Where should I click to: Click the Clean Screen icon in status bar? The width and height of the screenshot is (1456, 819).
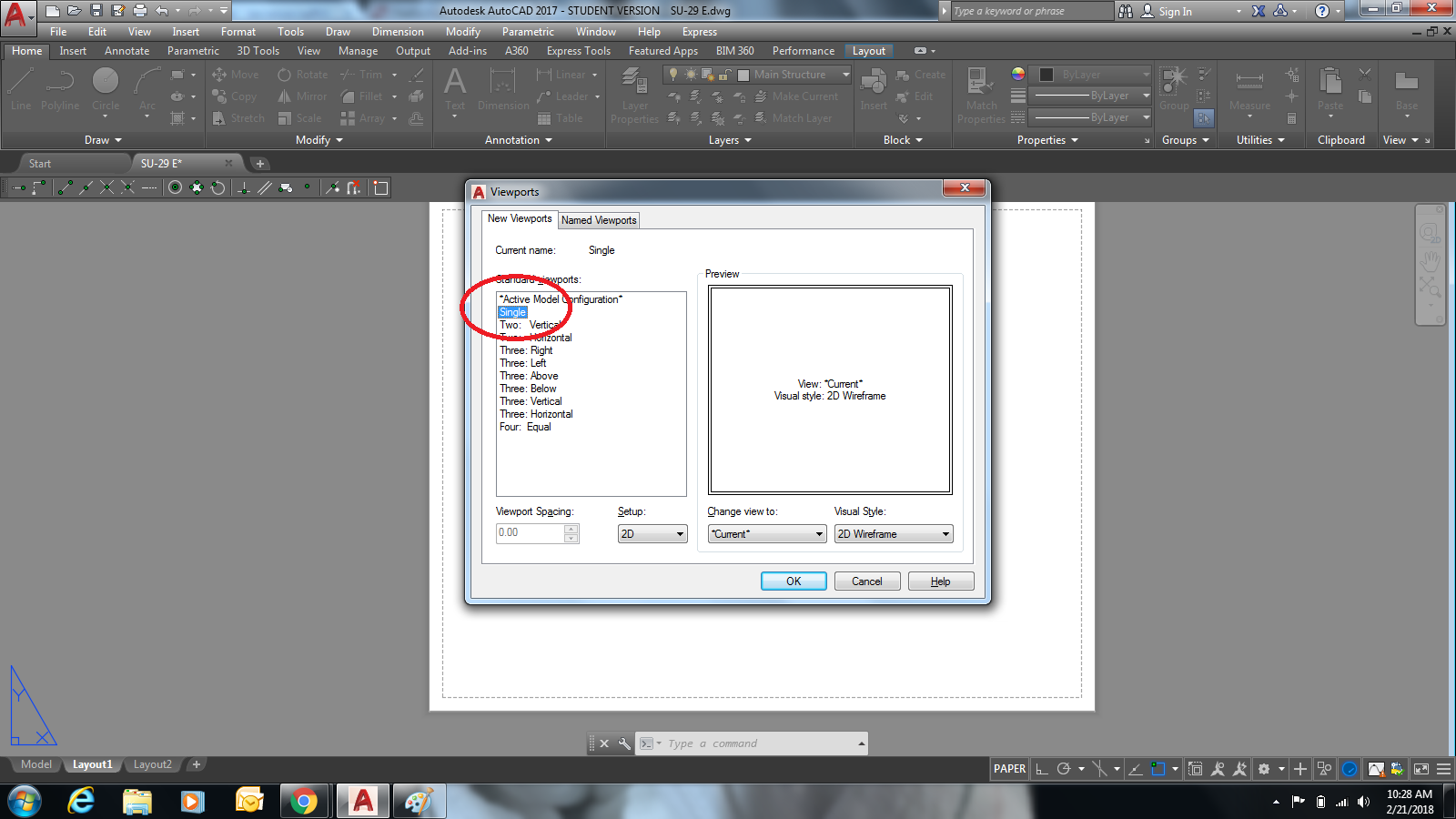click(x=1421, y=769)
